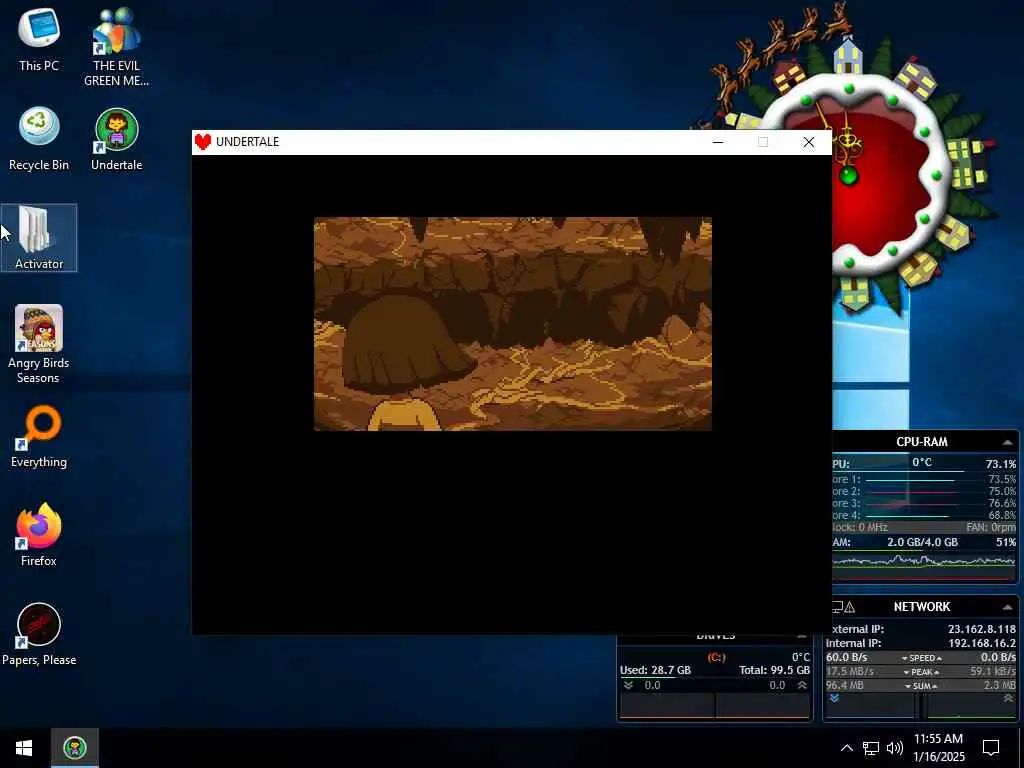Open the This PC desktop icon

(x=39, y=39)
